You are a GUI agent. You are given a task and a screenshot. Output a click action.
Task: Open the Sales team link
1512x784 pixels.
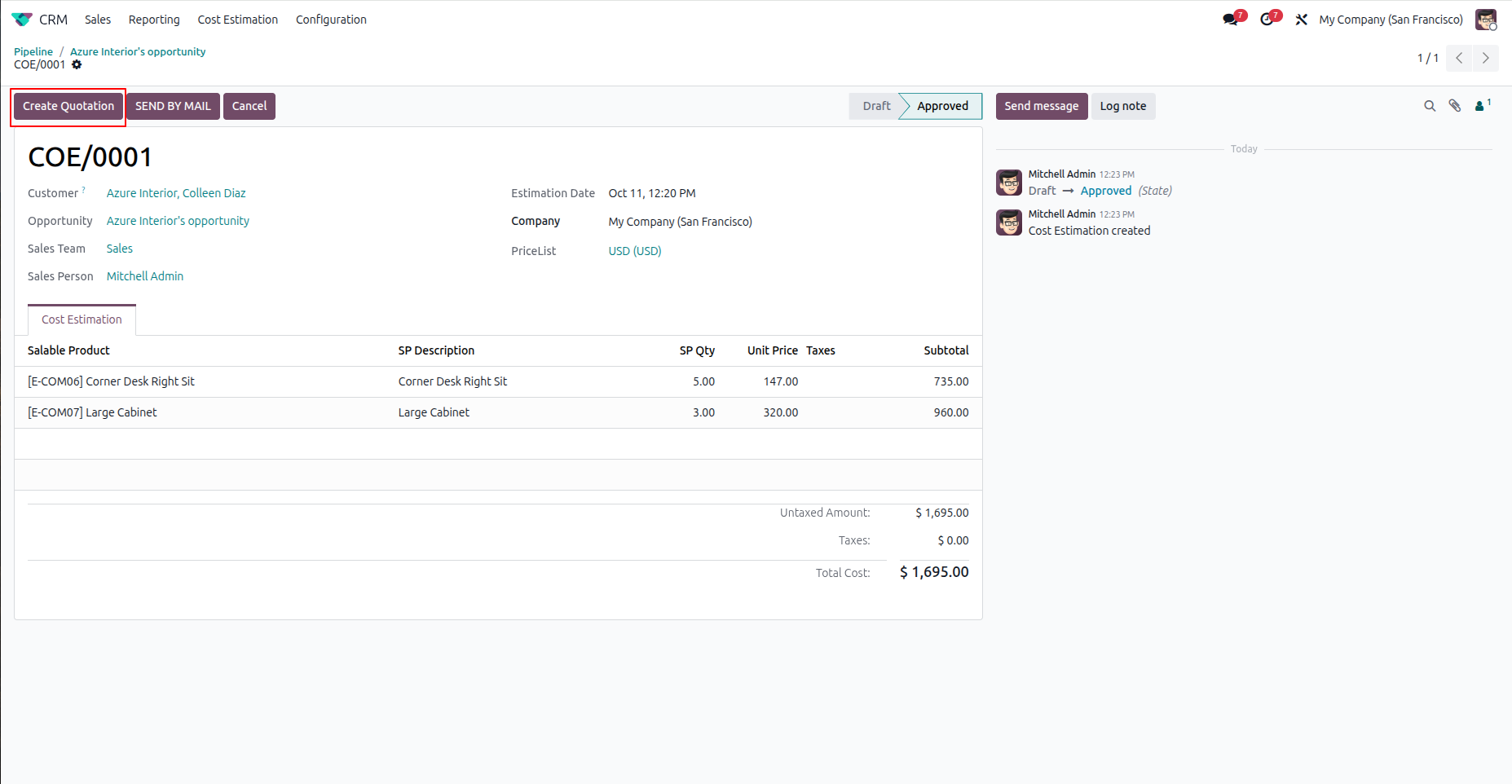tap(120, 249)
